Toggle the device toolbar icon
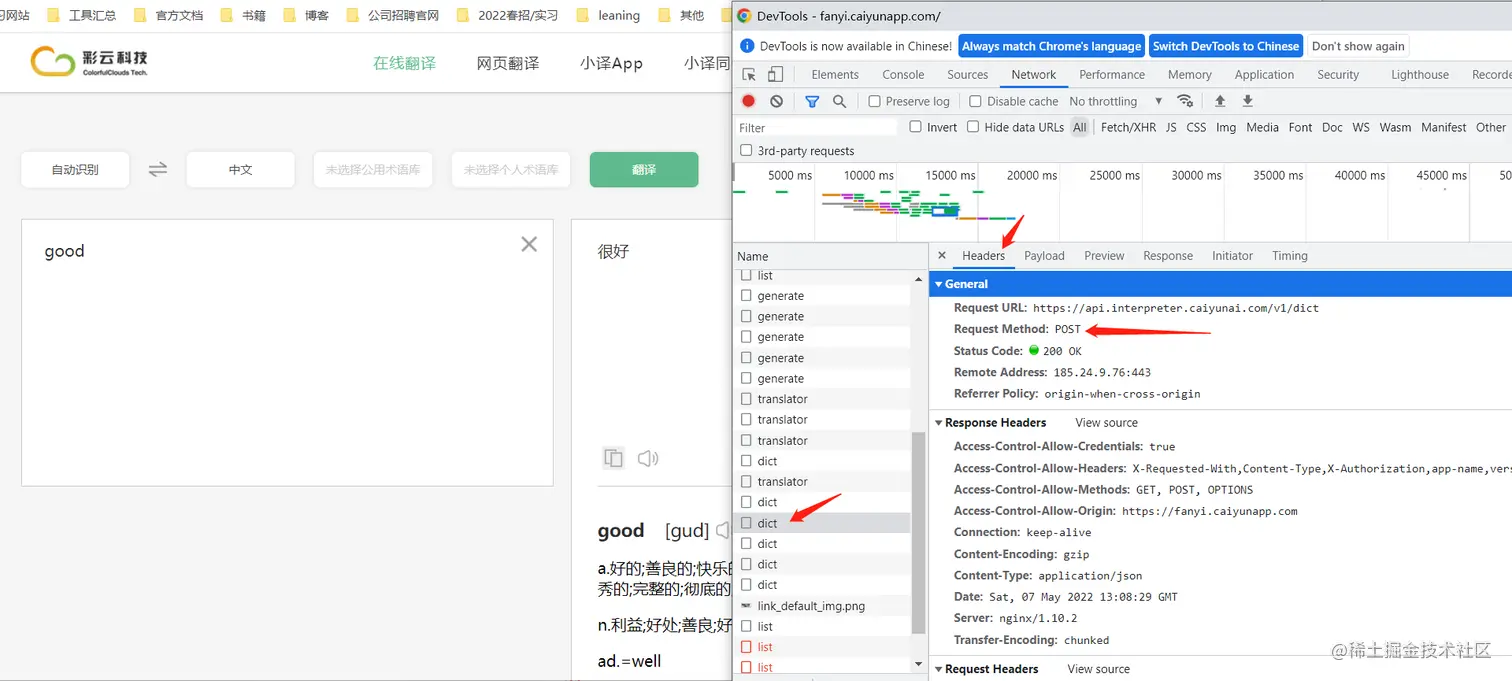 [775, 75]
